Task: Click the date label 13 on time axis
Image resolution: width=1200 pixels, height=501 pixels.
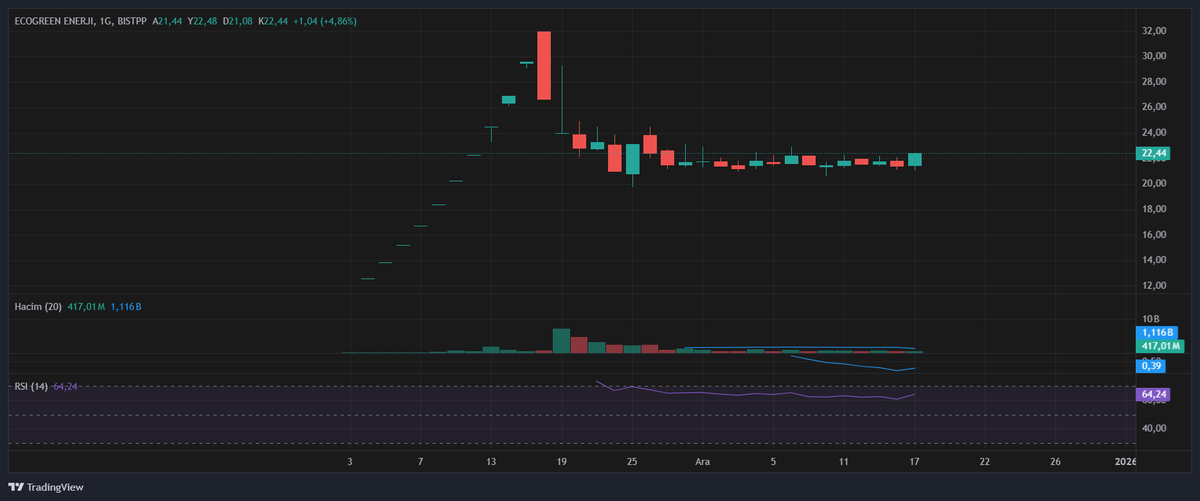Action: [x=491, y=462]
